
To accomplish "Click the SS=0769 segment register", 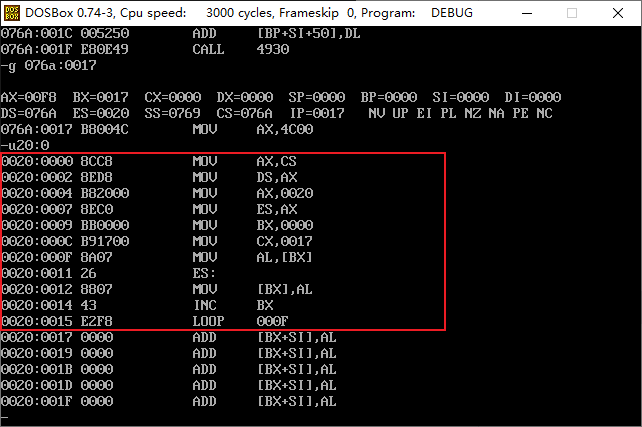I will (x=173, y=113).
